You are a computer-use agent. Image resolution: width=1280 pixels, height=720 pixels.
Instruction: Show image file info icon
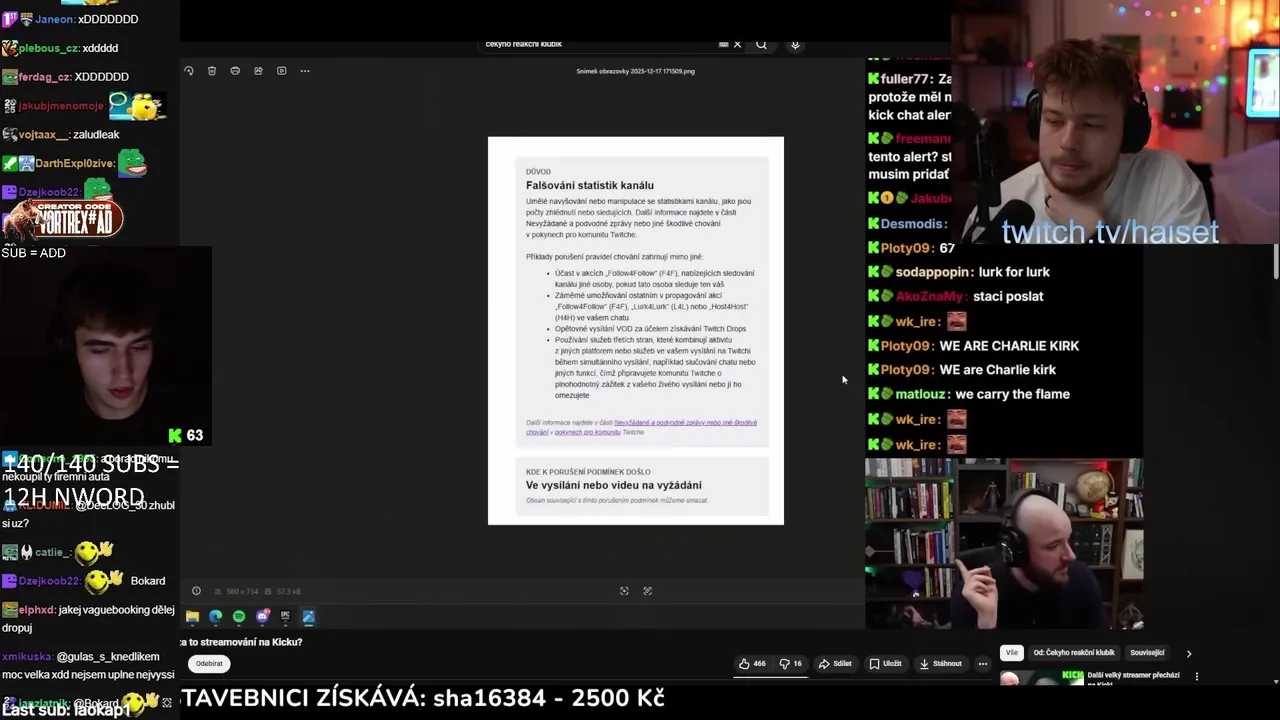196,591
